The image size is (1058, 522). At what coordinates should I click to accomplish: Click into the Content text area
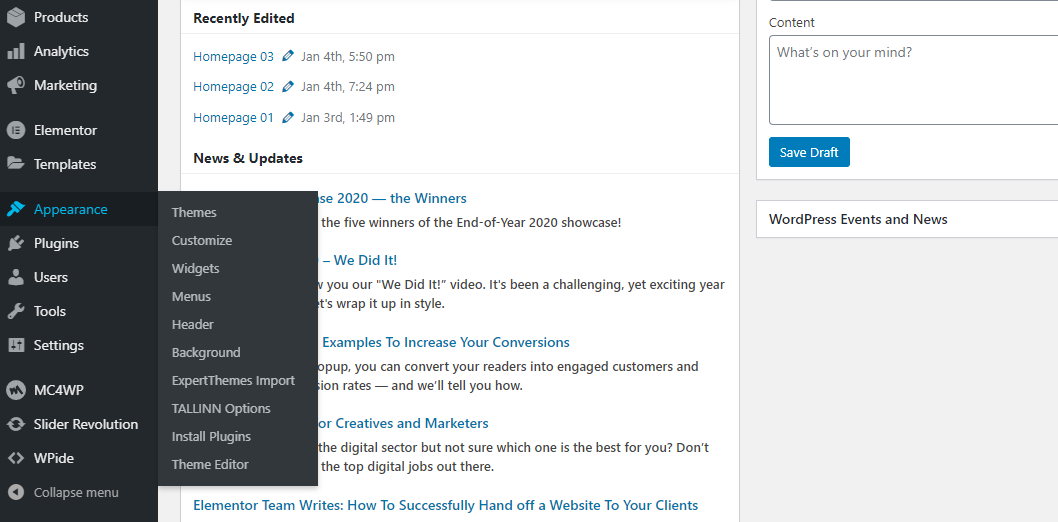pyautogui.click(x=912, y=80)
